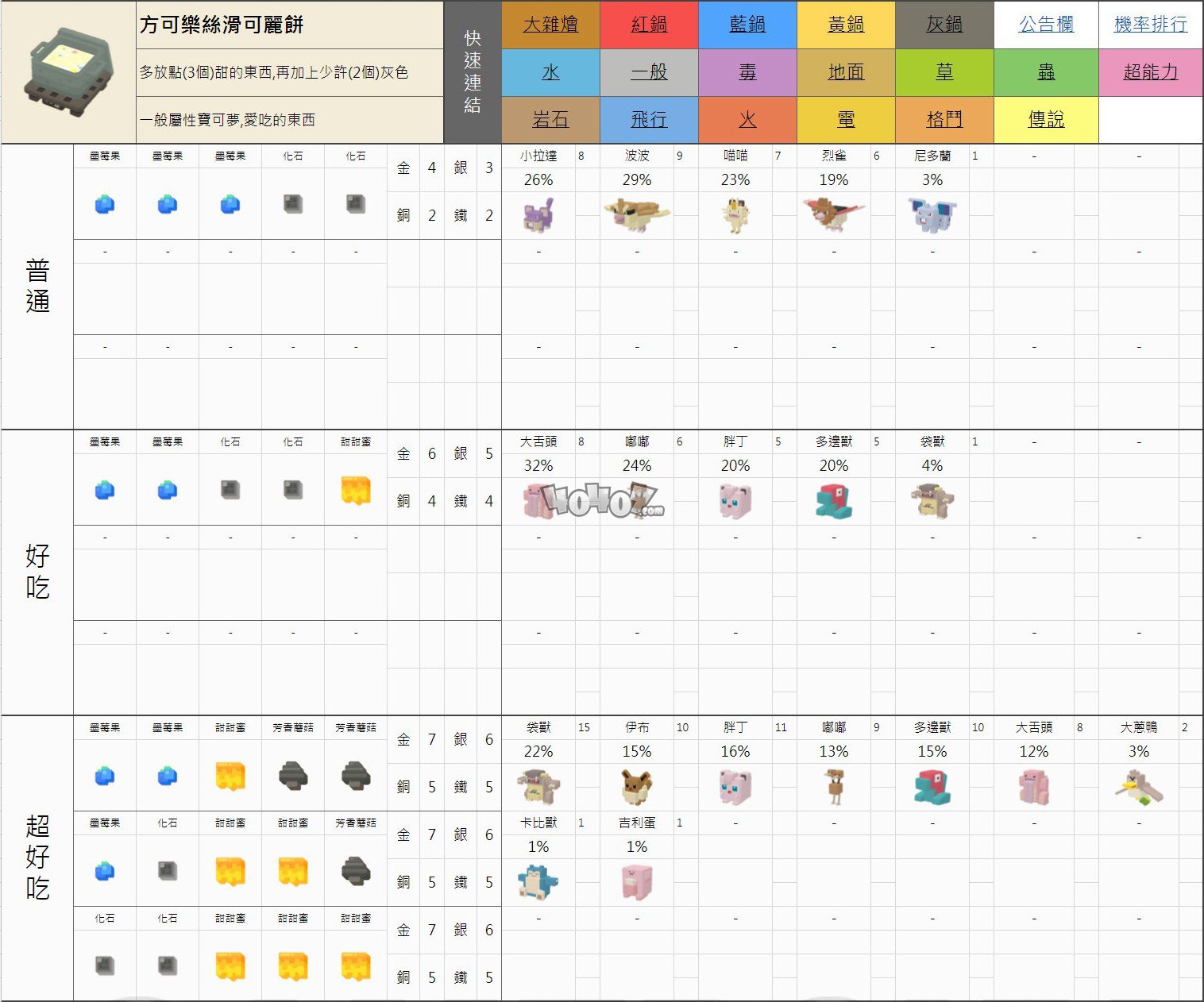Select the 26% rate under 小拉達
The width and height of the screenshot is (1204, 1002).
point(538,180)
